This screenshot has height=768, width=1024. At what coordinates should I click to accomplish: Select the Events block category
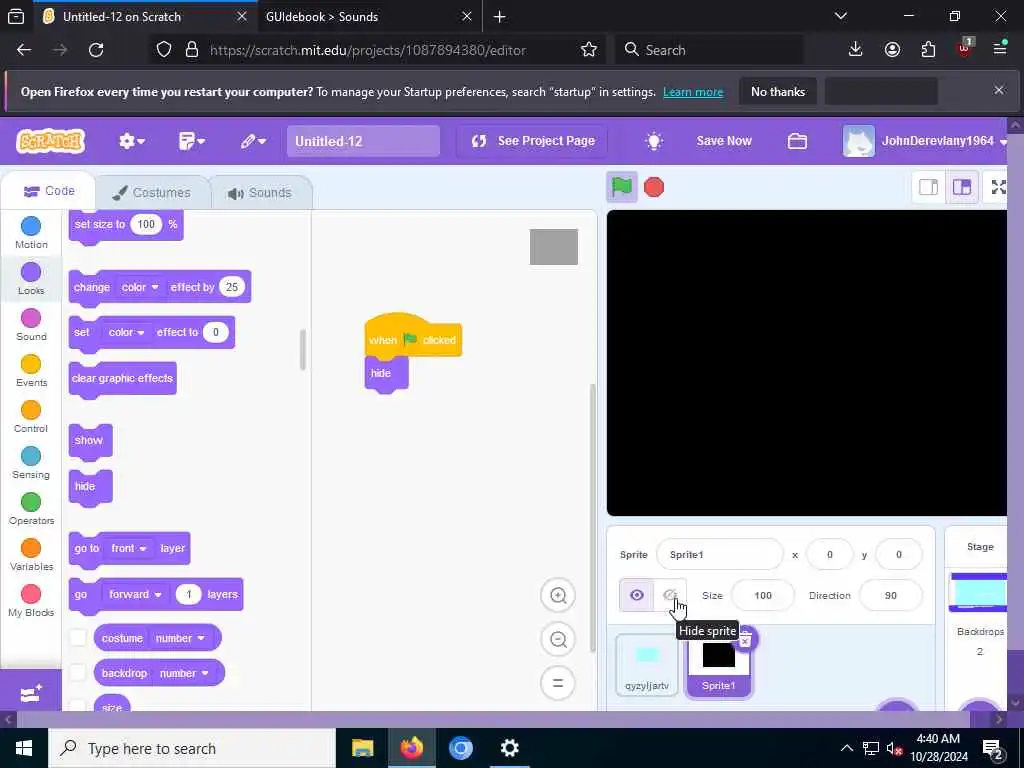[x=31, y=371]
